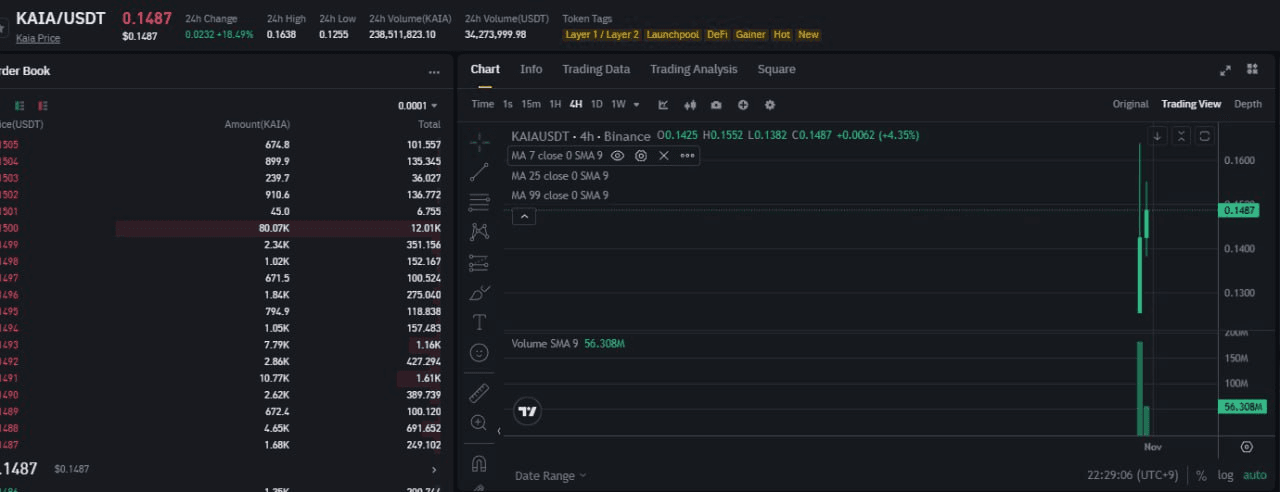Select the 15m time interval

click(x=531, y=104)
